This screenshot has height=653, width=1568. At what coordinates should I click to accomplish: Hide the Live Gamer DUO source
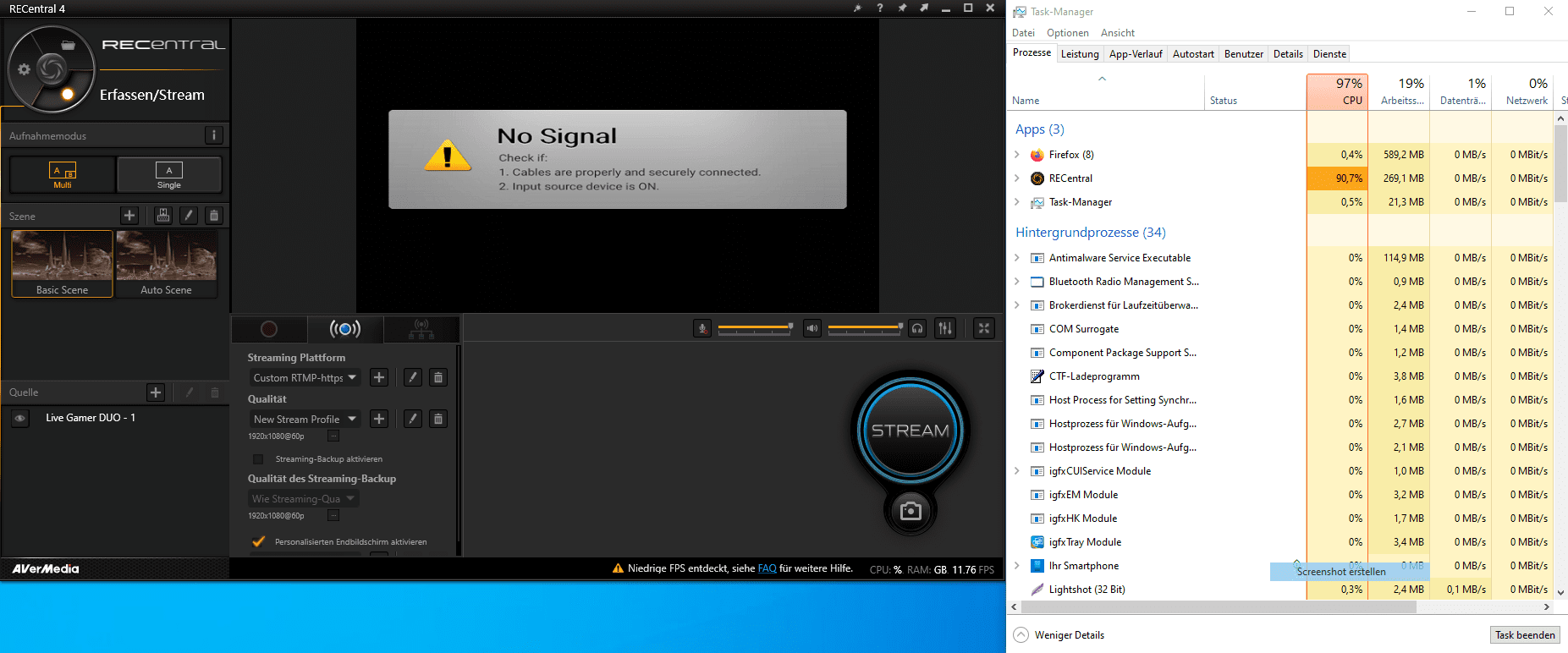click(19, 418)
